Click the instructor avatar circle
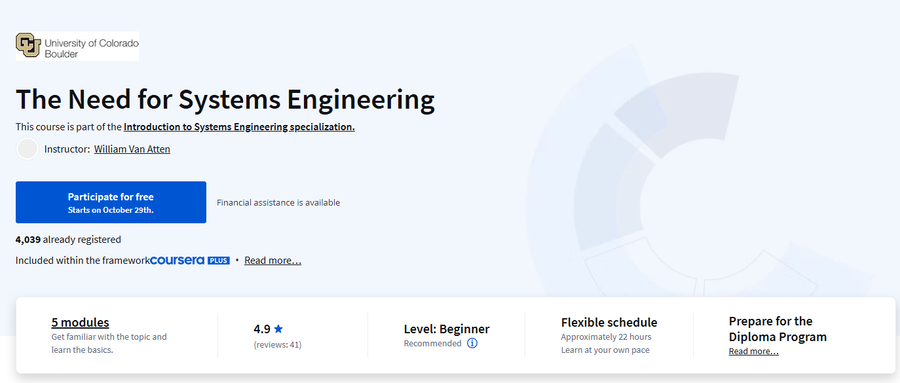 click(27, 149)
